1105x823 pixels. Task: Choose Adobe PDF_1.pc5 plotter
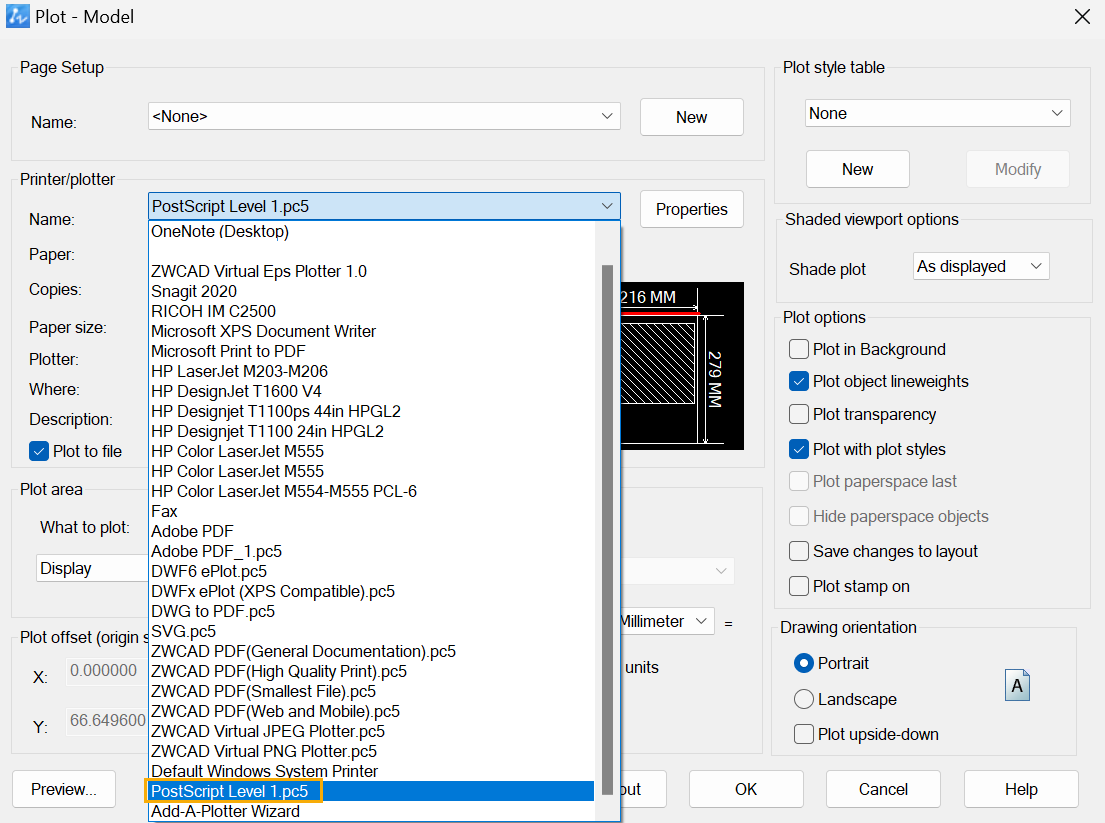coord(372,551)
